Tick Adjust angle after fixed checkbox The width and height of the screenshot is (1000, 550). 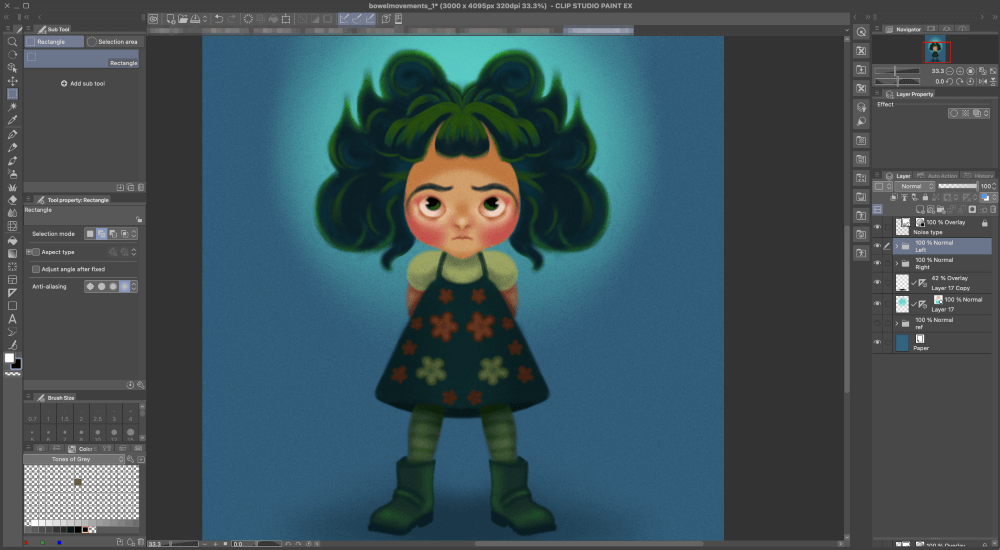(x=36, y=269)
